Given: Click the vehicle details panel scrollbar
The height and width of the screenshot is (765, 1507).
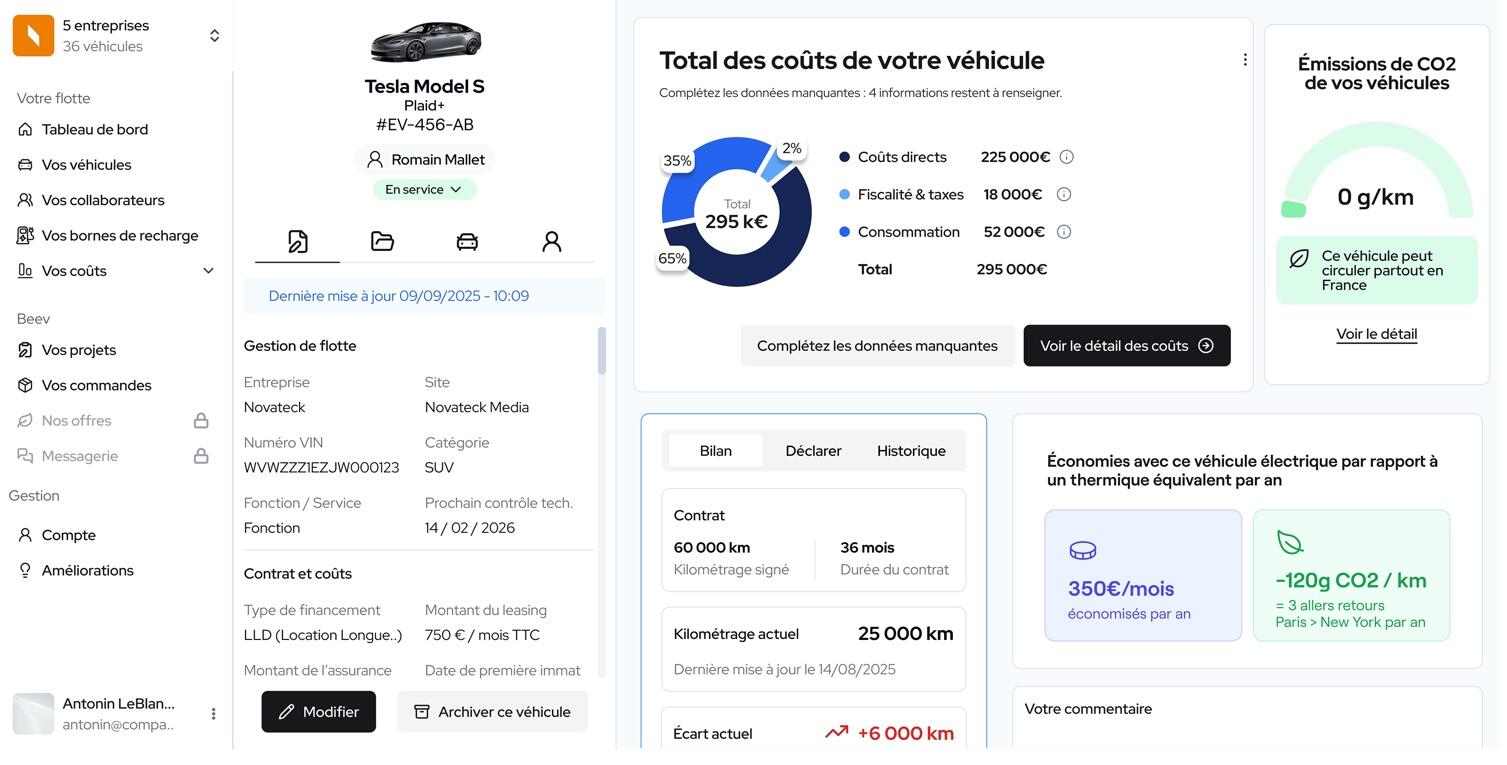Looking at the screenshot, I should click(601, 351).
